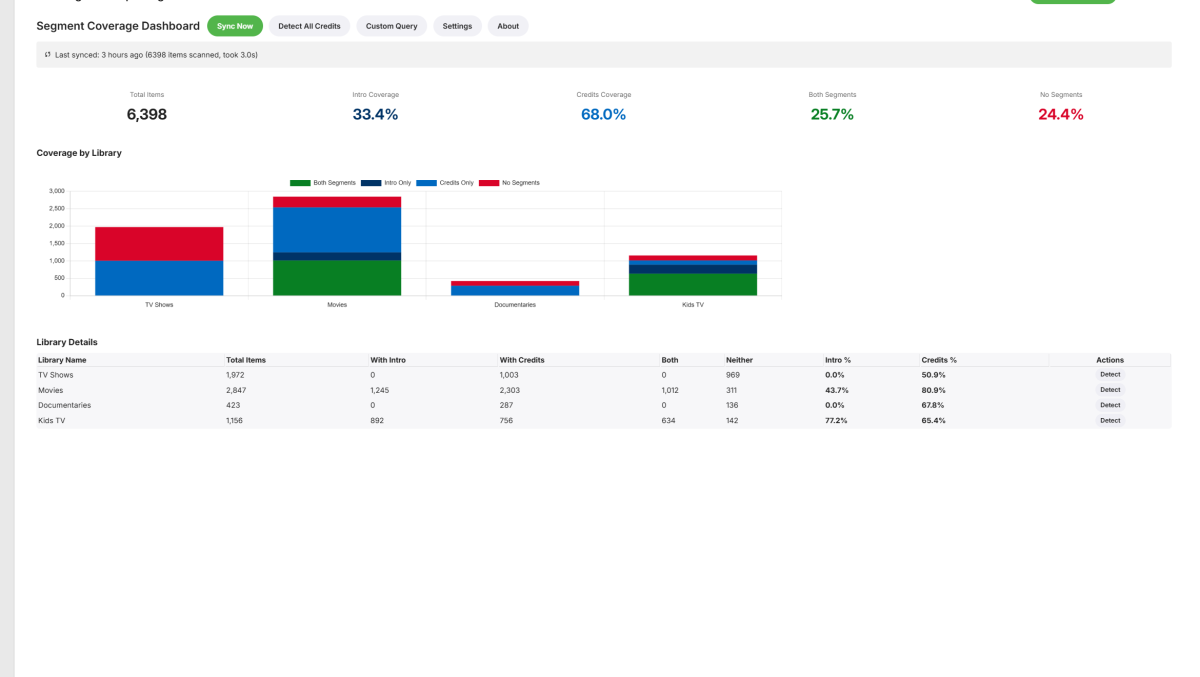This screenshot has width=1200, height=677.
Task: Run Detect for the Documentaries library
Action: (x=1110, y=405)
